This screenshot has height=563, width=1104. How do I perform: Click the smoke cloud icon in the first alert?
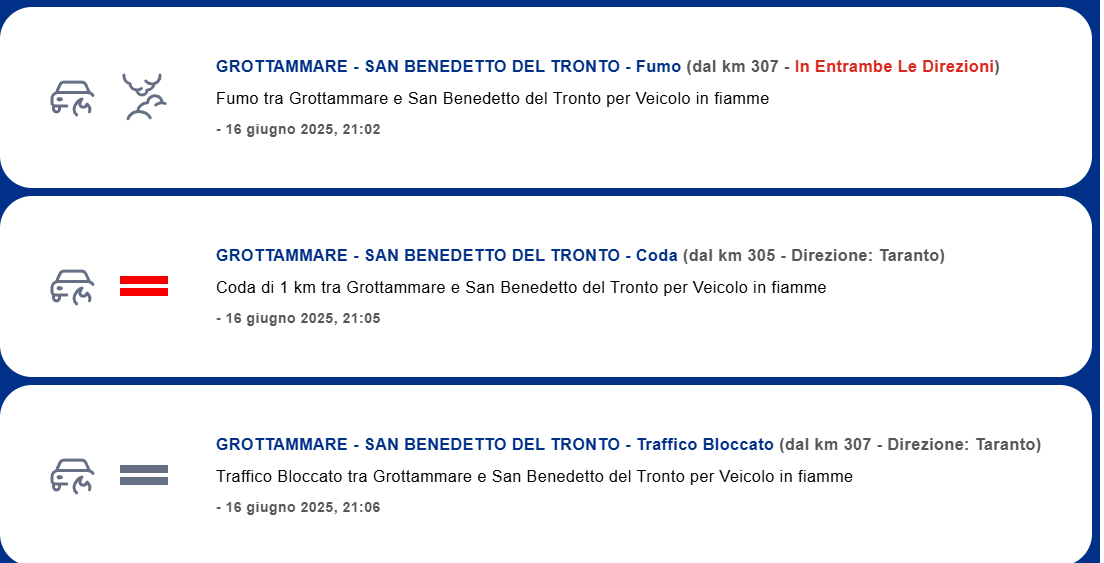click(144, 96)
